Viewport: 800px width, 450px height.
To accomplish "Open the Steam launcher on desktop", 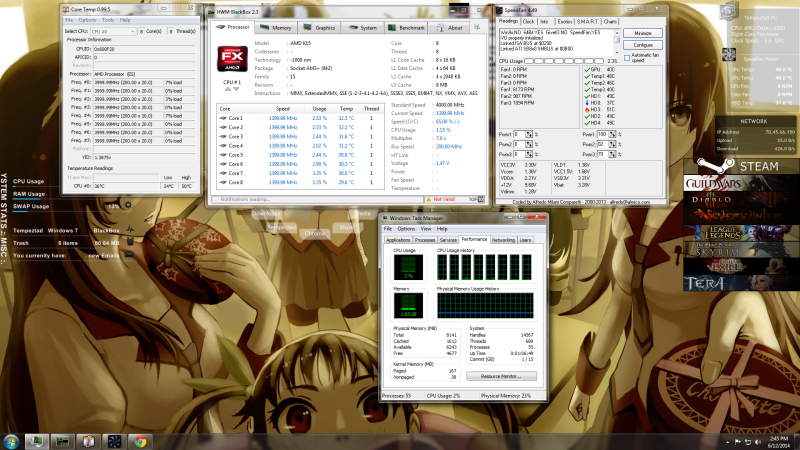I will (736, 166).
